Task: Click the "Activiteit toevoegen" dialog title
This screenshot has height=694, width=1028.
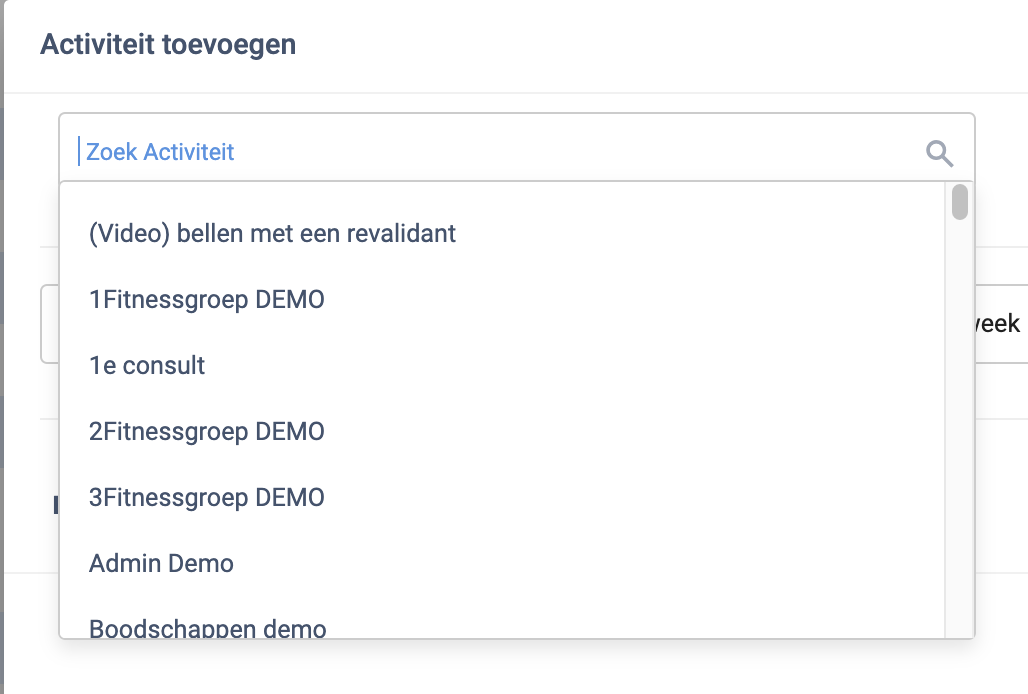Action: coord(167,45)
